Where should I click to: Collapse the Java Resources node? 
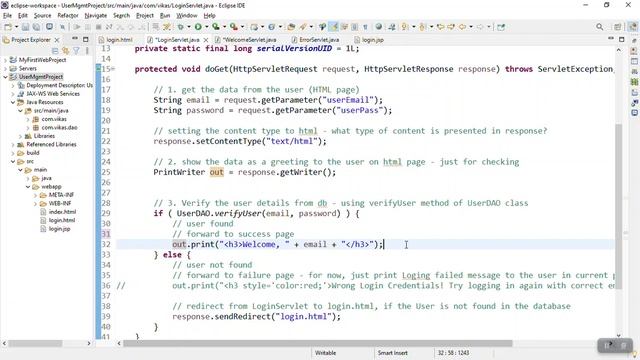[x=13, y=102]
